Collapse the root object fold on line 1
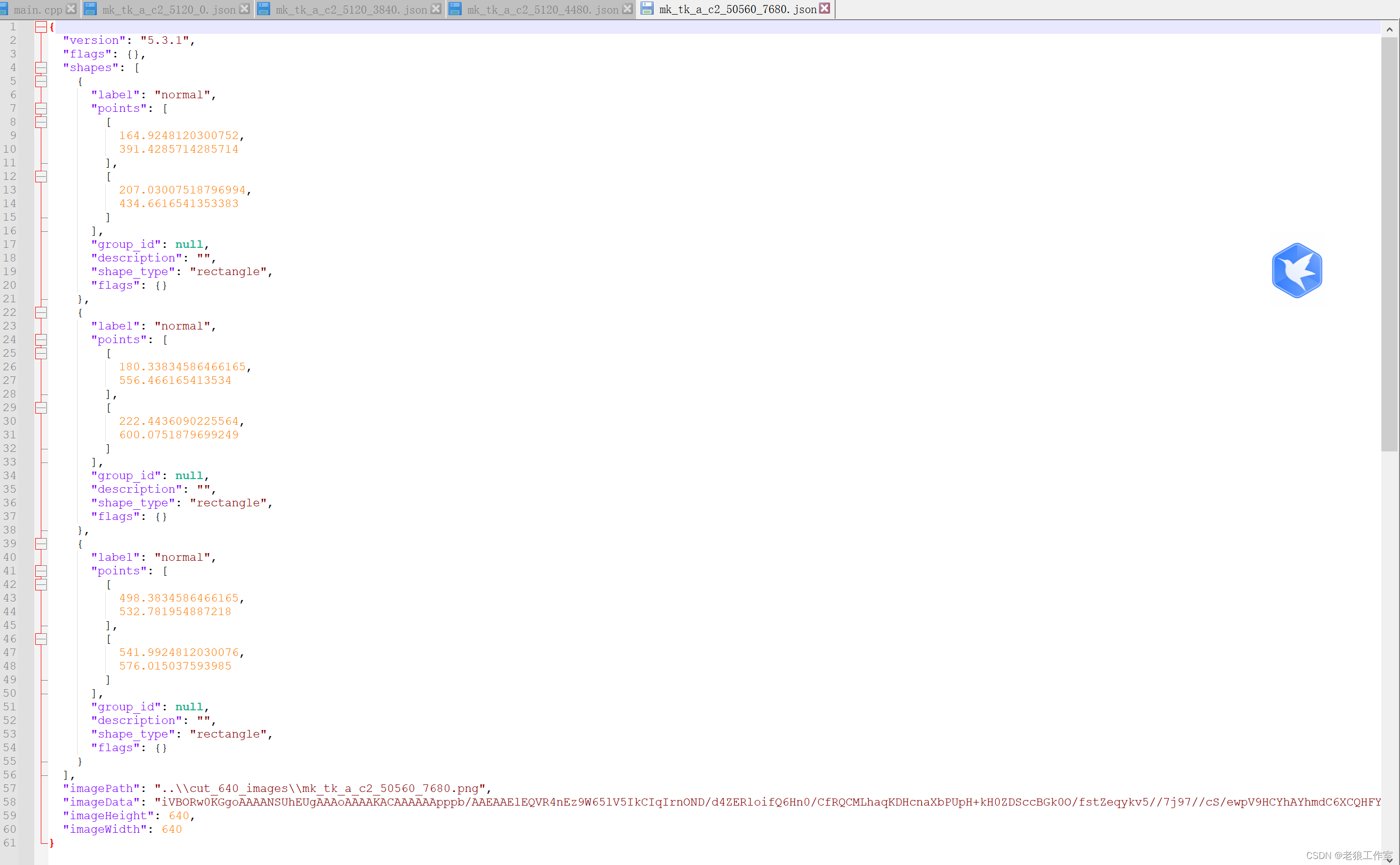Image resolution: width=1400 pixels, height=865 pixels. pos(41,27)
